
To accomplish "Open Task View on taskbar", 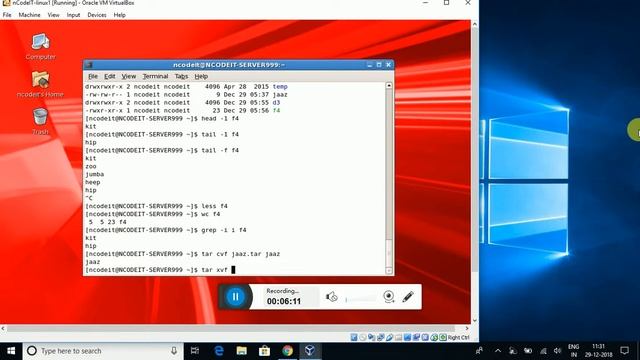I will pyautogui.click(x=195, y=351).
